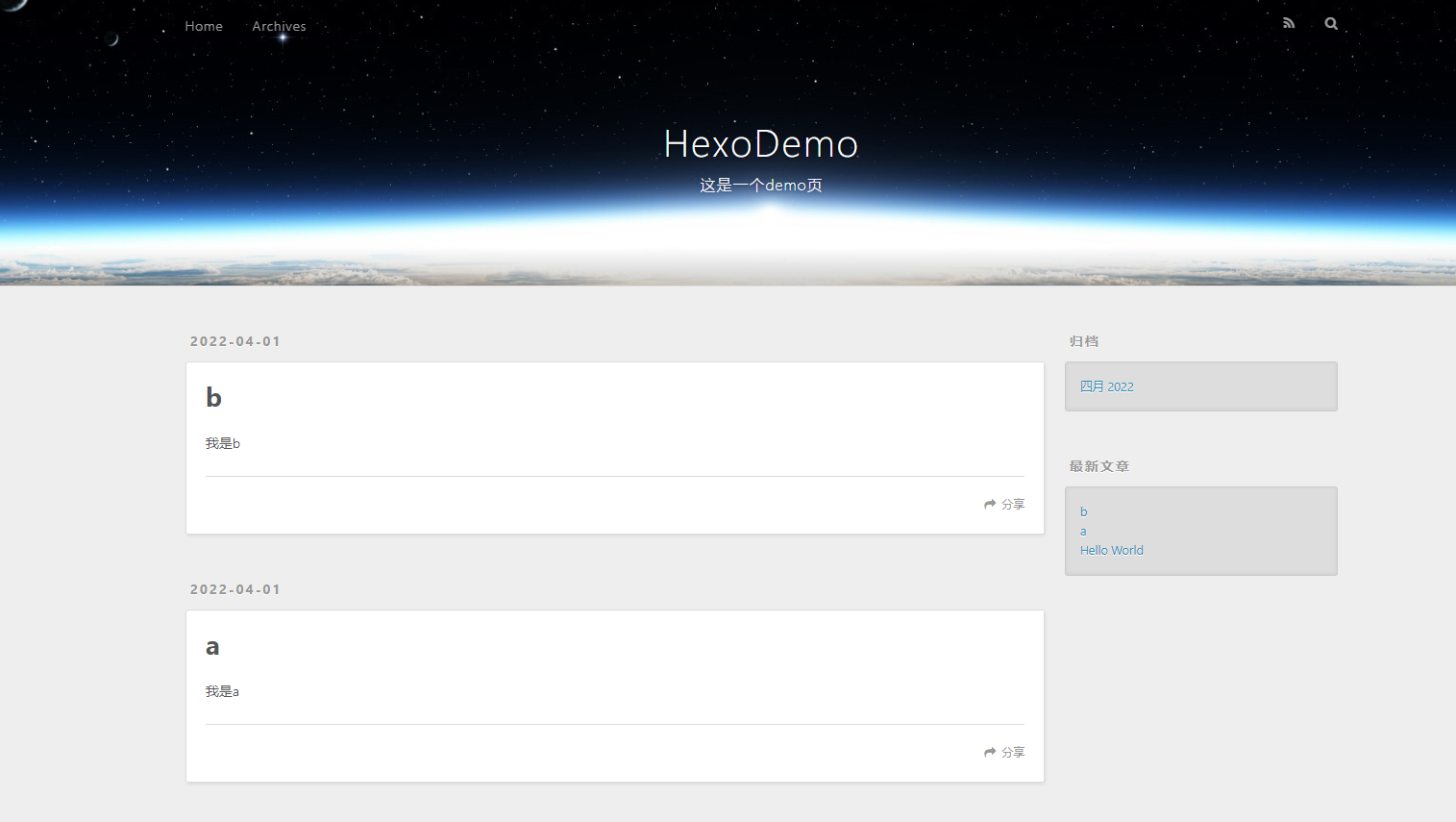
Task: Open link a in 最新文章 sidebar list
Action: pyautogui.click(x=1083, y=530)
